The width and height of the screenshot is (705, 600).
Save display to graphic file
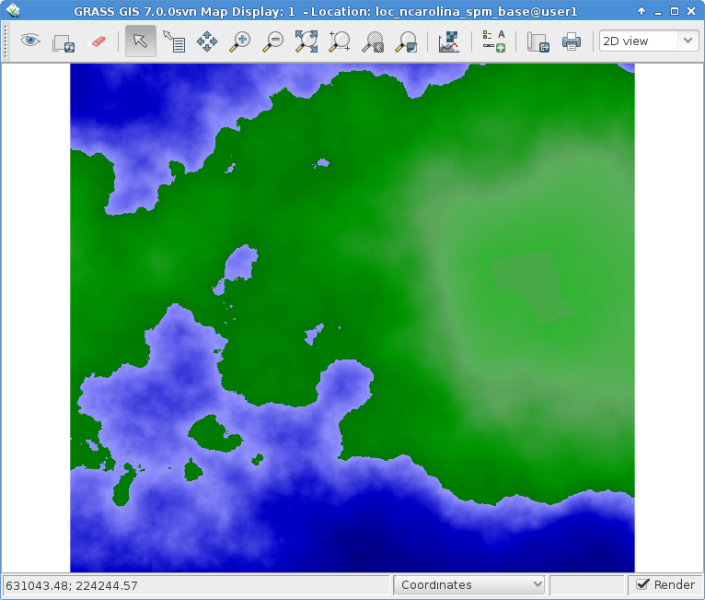(538, 41)
